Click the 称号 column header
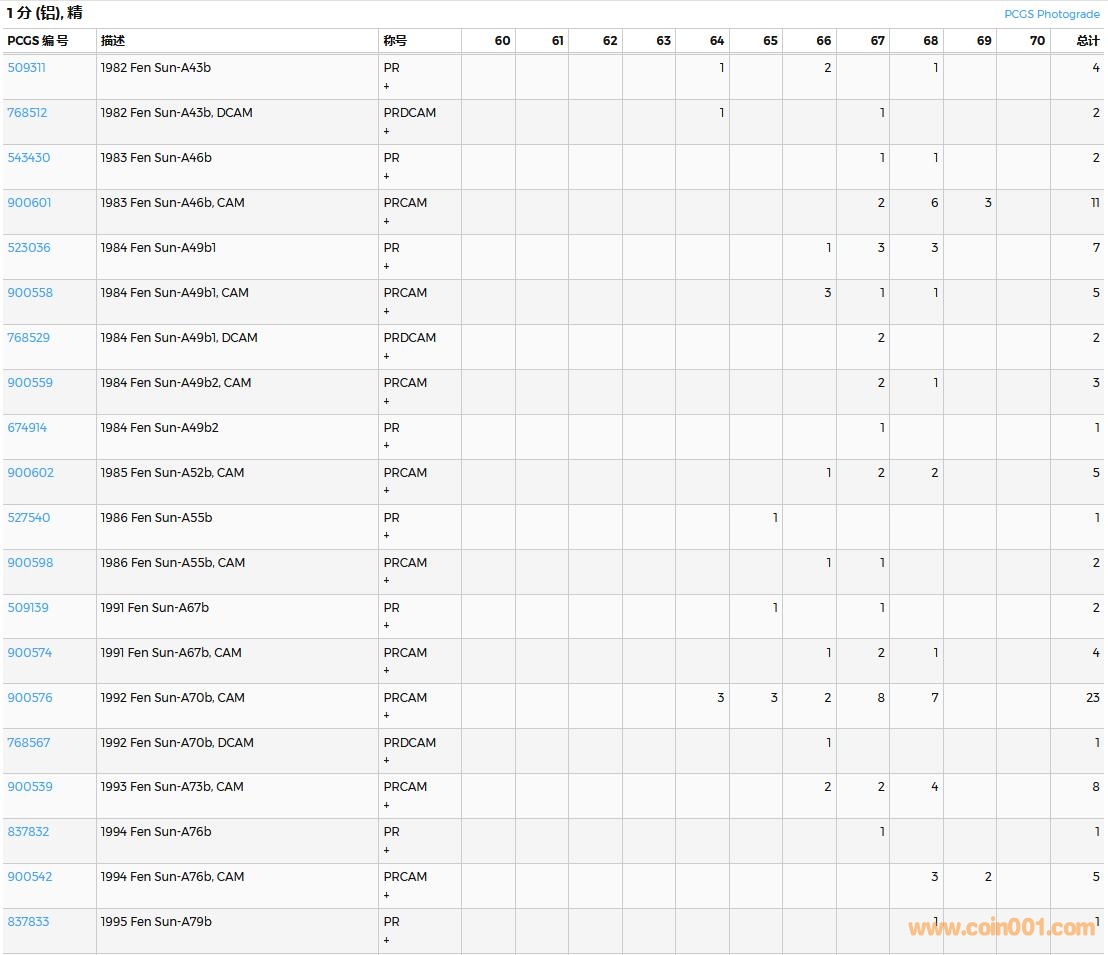Screen dimensions: 1108x955 pos(395,41)
